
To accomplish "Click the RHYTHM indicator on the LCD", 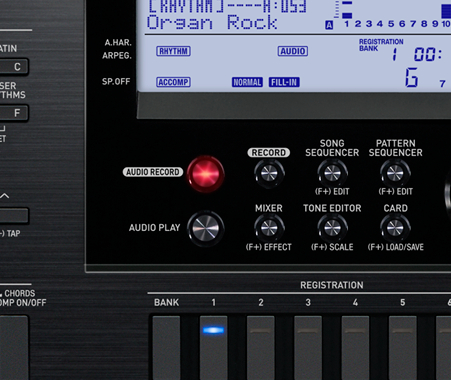I will (x=173, y=51).
